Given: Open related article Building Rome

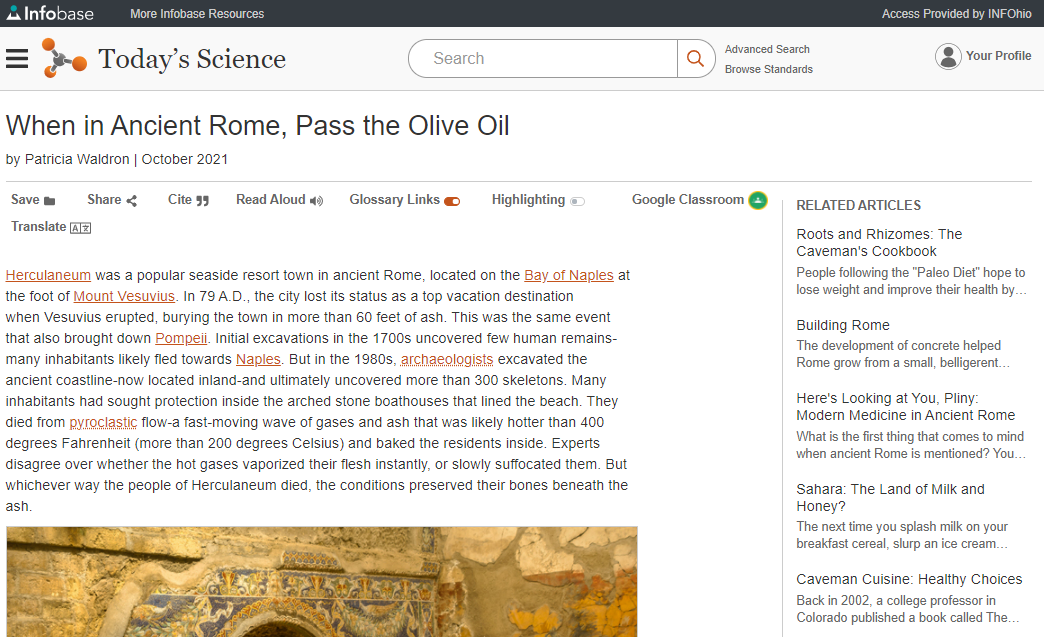Looking at the screenshot, I should click(x=843, y=325).
